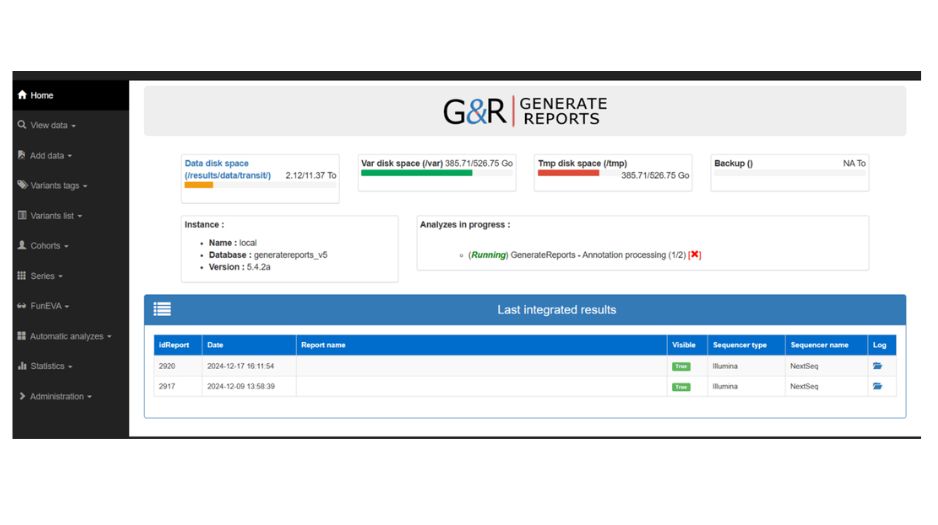Image resolution: width=938 pixels, height=525 pixels.
Task: Click the FunEVA glasses icon
Action: (x=22, y=306)
